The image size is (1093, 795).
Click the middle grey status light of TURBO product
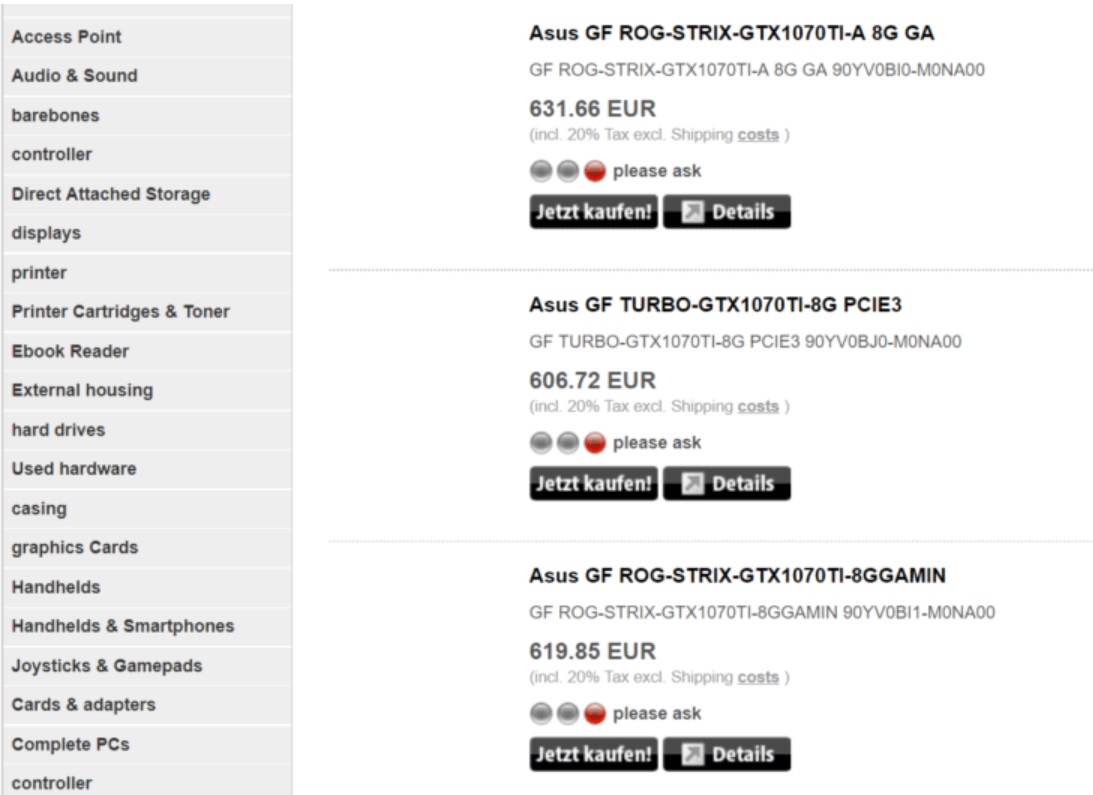568,443
